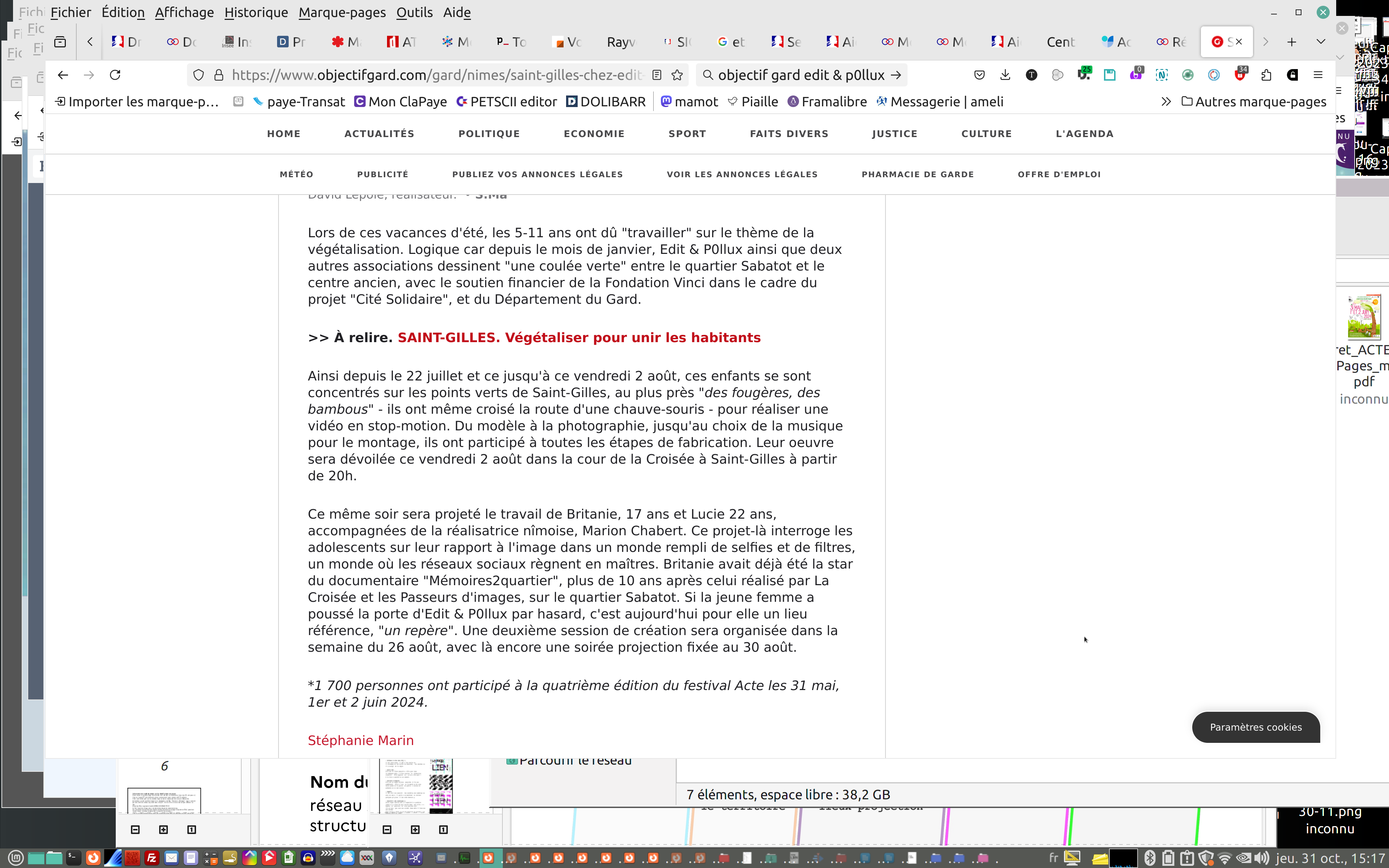The width and height of the screenshot is (1389, 868).
Task: Show more bookmarks toolbar overflow chevron
Action: (1166, 102)
